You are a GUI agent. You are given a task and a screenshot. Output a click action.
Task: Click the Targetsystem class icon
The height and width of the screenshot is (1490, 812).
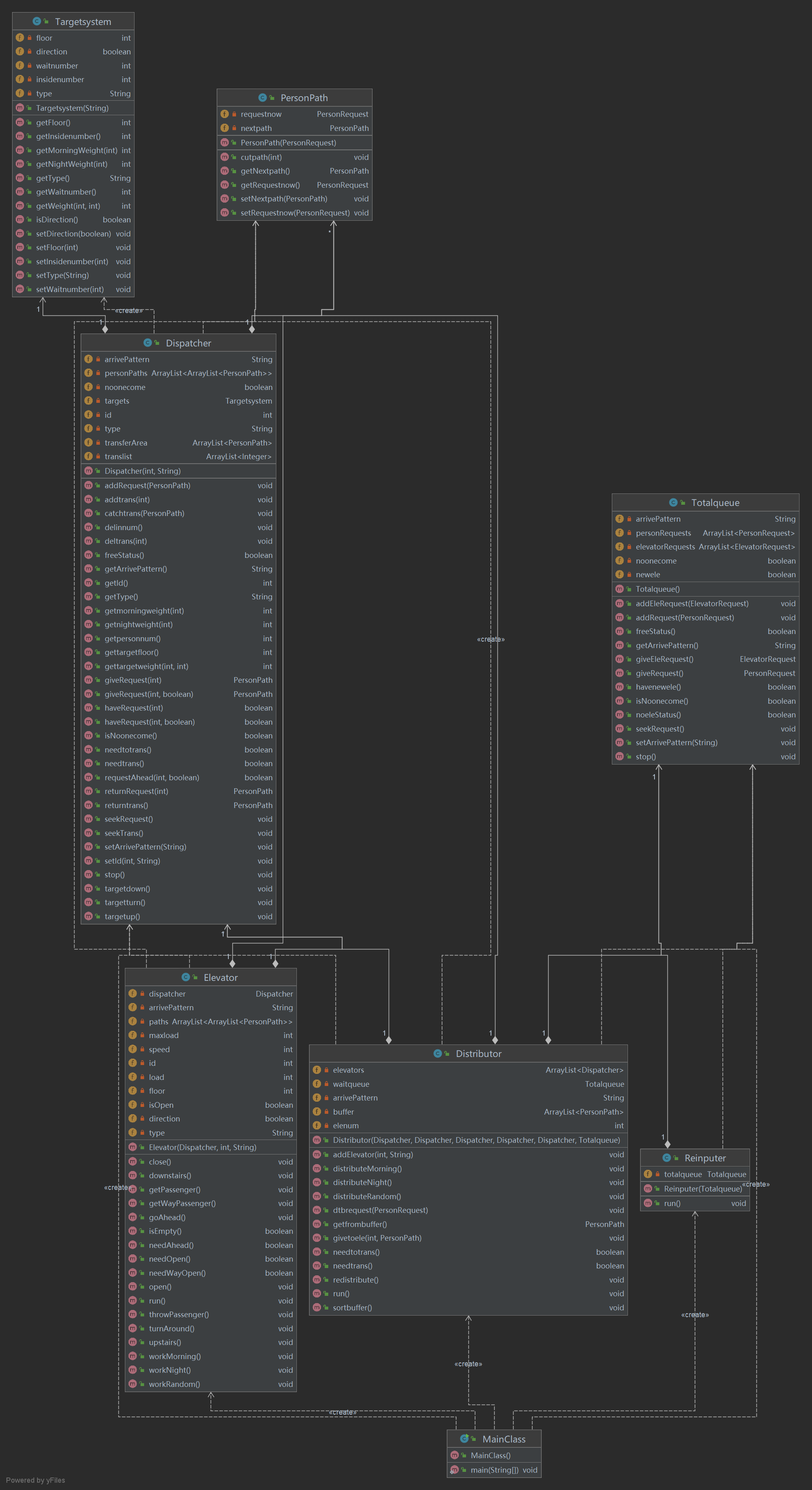[36, 21]
